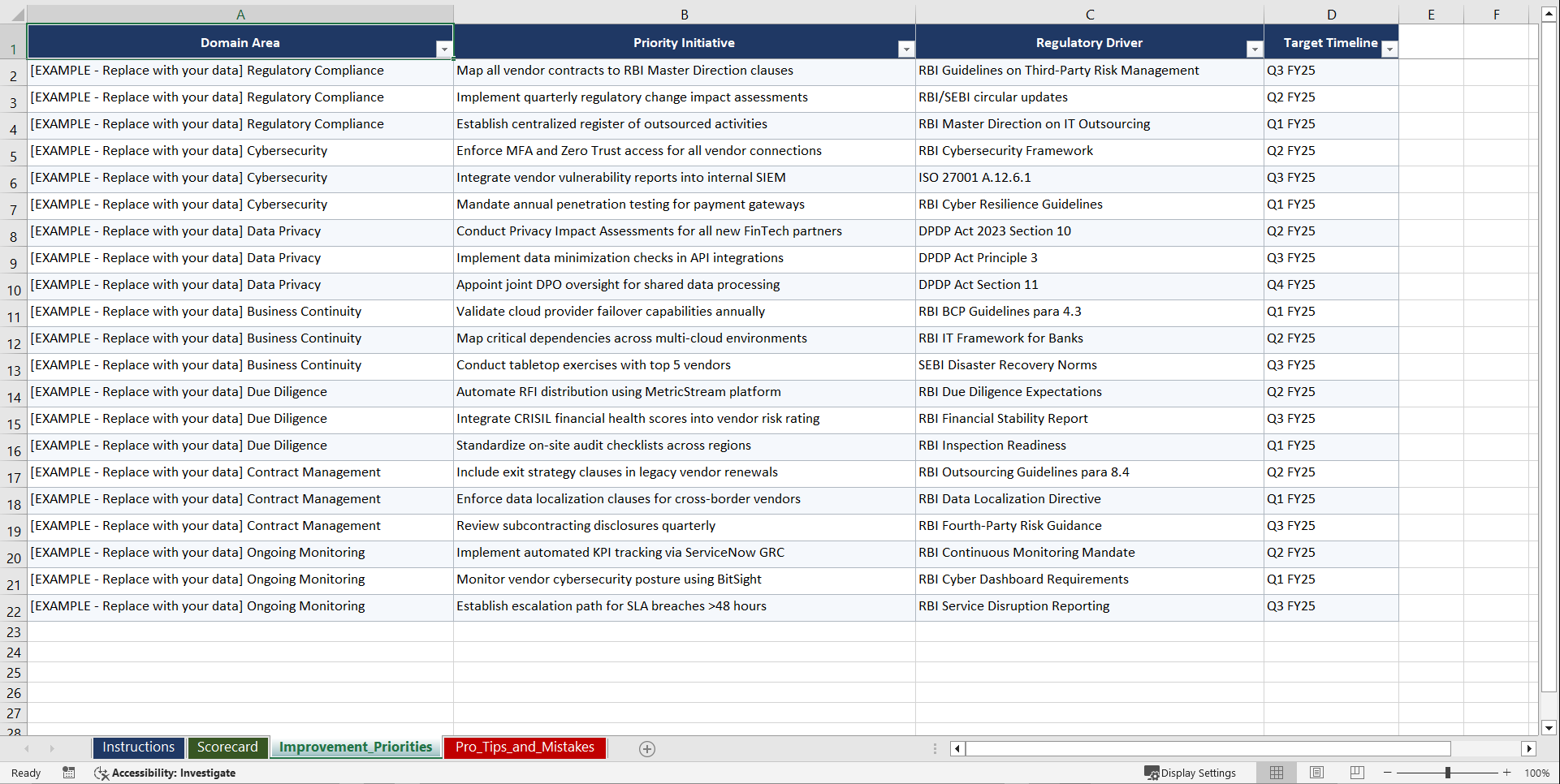Screen dimensions: 1560x784
Task: Open Priority Initiative filter dropdown
Action: point(906,49)
